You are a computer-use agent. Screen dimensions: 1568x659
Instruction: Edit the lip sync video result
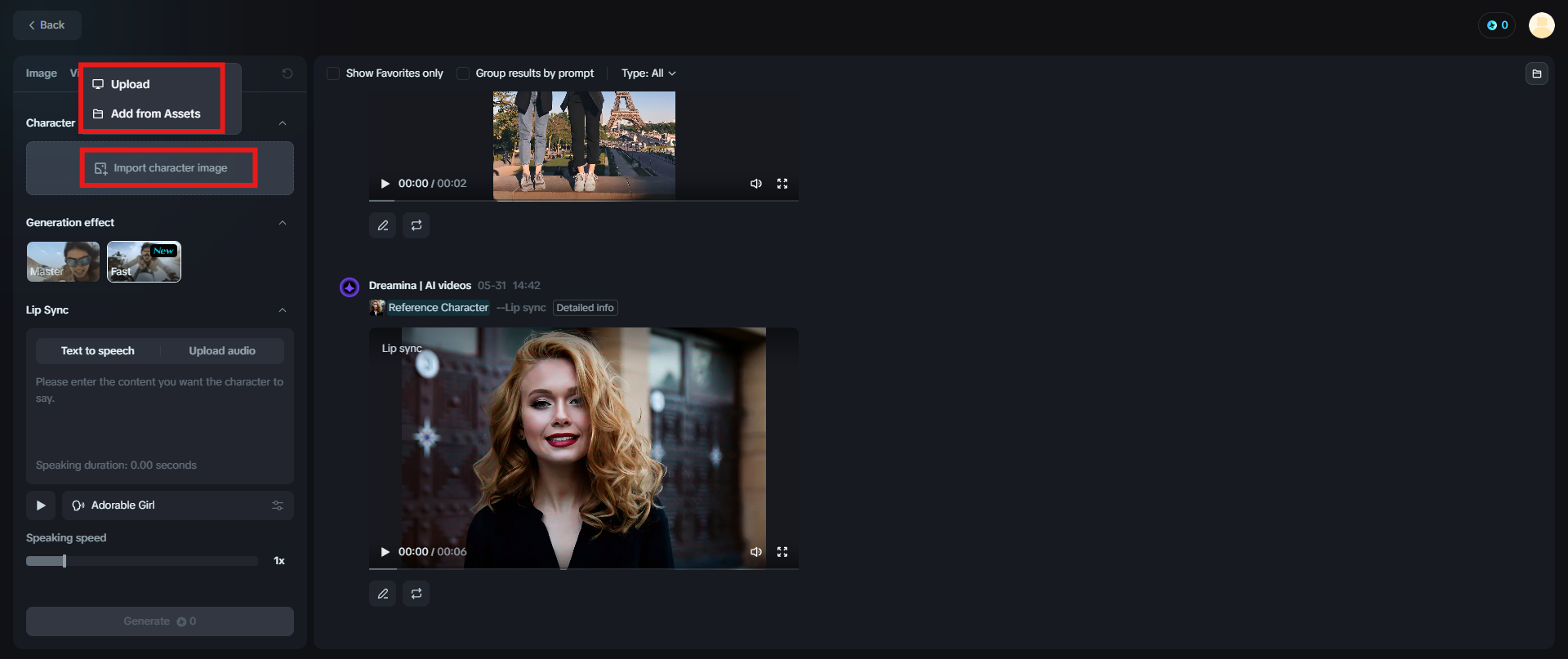coord(383,594)
